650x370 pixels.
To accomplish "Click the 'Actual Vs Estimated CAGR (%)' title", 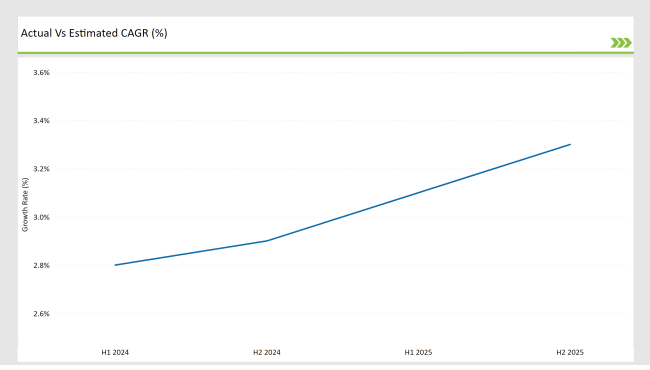I will pos(94,33).
